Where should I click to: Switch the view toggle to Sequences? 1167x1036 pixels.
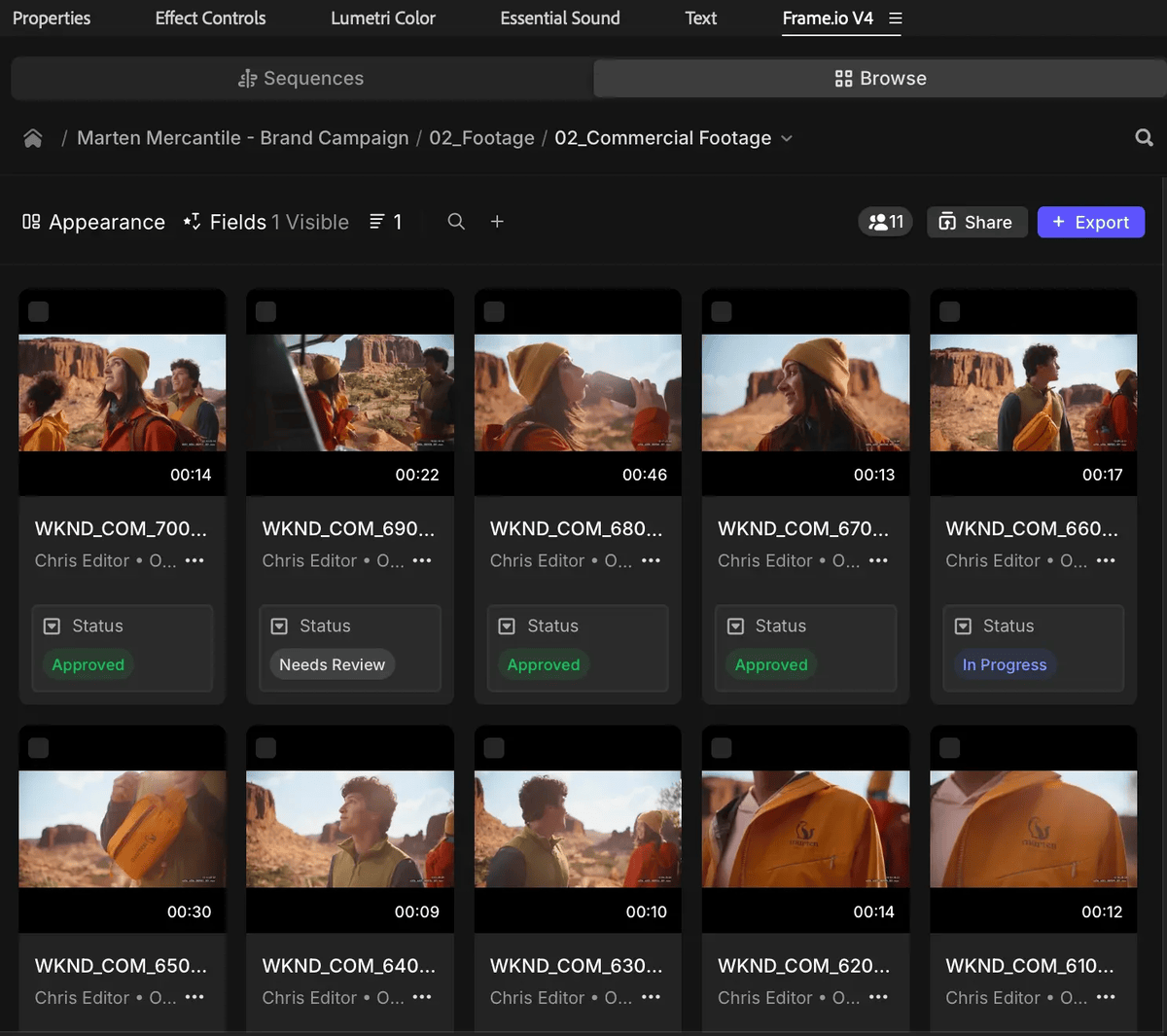(301, 78)
